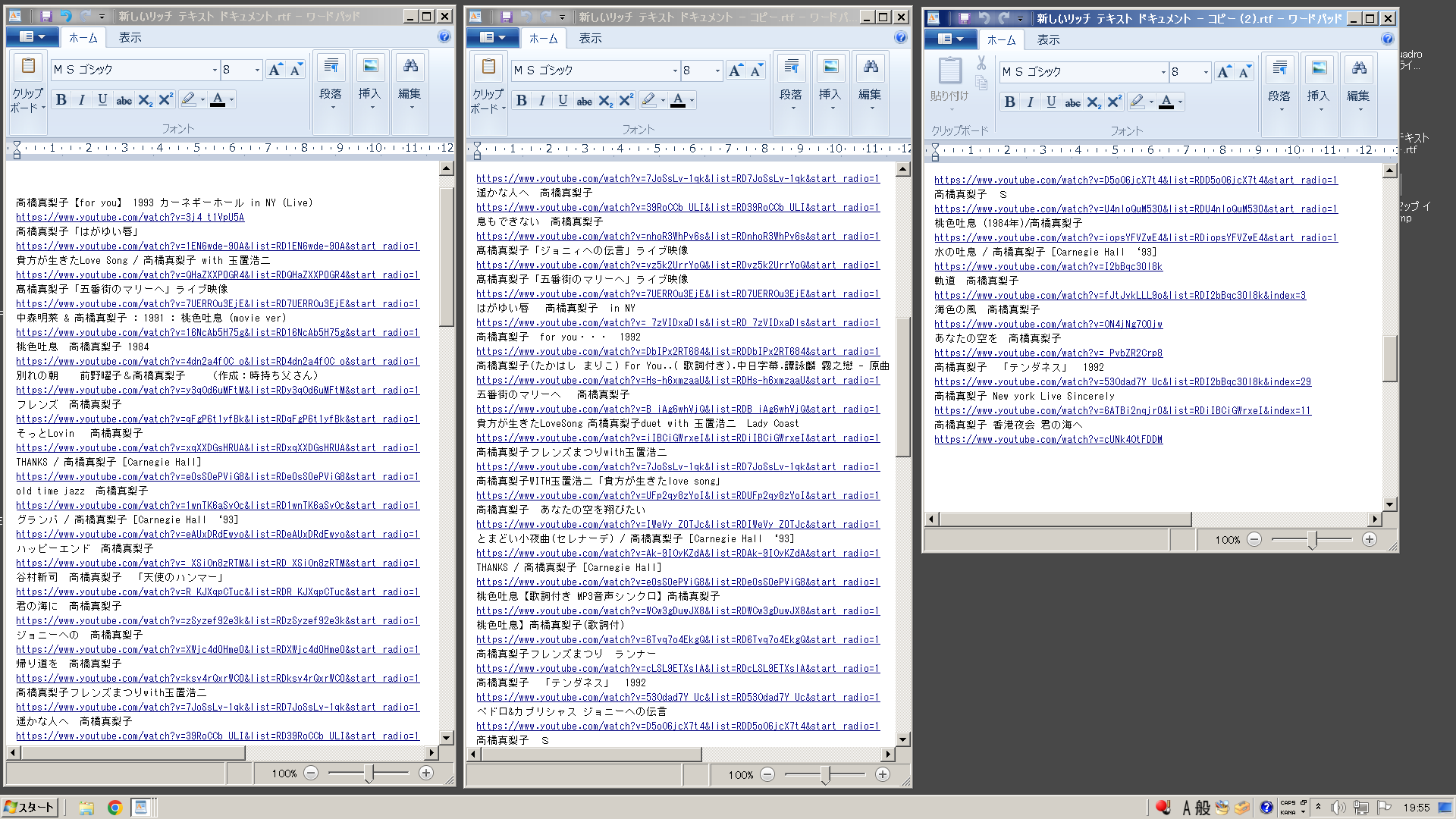Toggle Italic in left WordPad window
Image resolution: width=1456 pixels, height=819 pixels.
(x=82, y=99)
